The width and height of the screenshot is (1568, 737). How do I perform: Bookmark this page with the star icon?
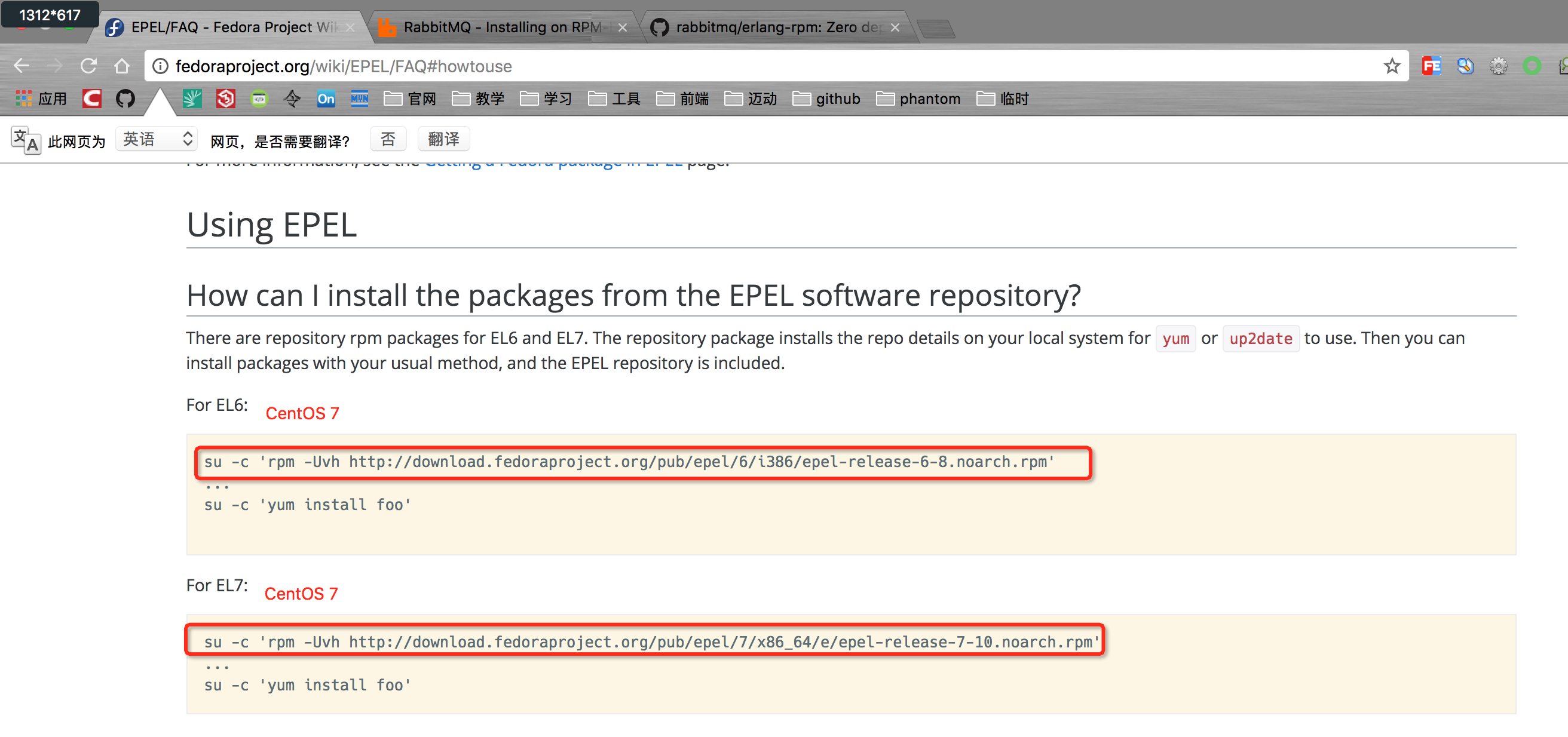pos(1392,66)
